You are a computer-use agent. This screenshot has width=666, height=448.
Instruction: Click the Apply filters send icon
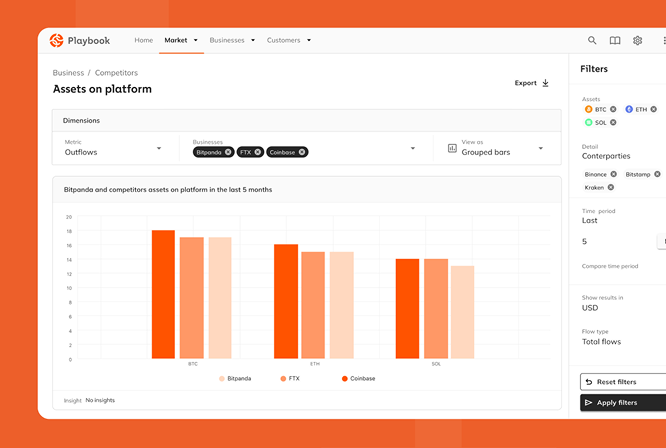[588, 403]
